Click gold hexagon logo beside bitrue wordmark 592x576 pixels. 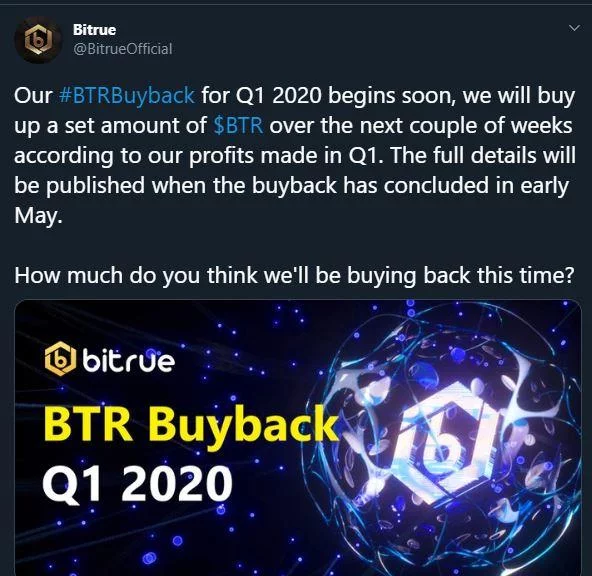[x=58, y=359]
